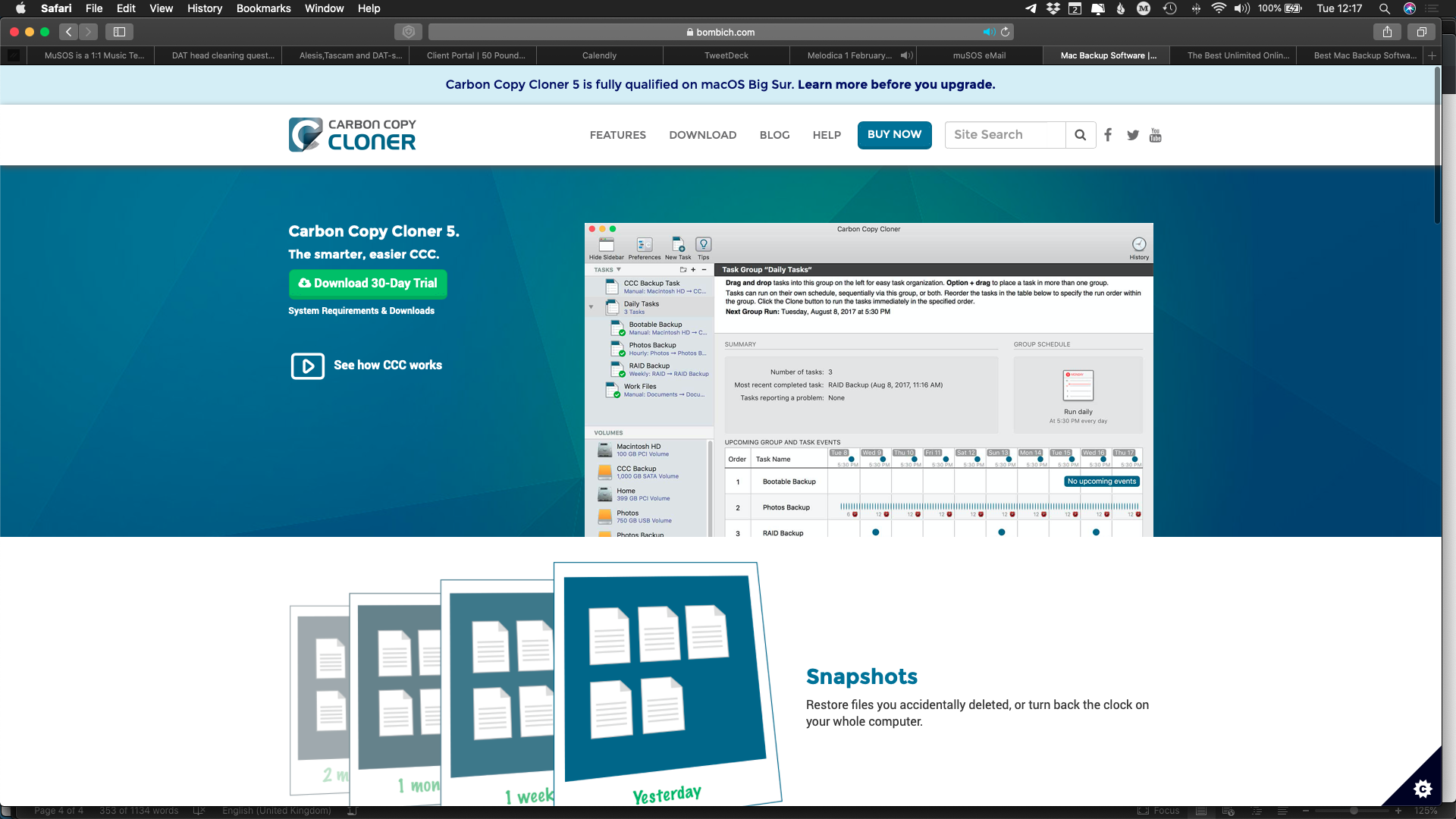Click Download 30-Day Trial button

(x=368, y=284)
